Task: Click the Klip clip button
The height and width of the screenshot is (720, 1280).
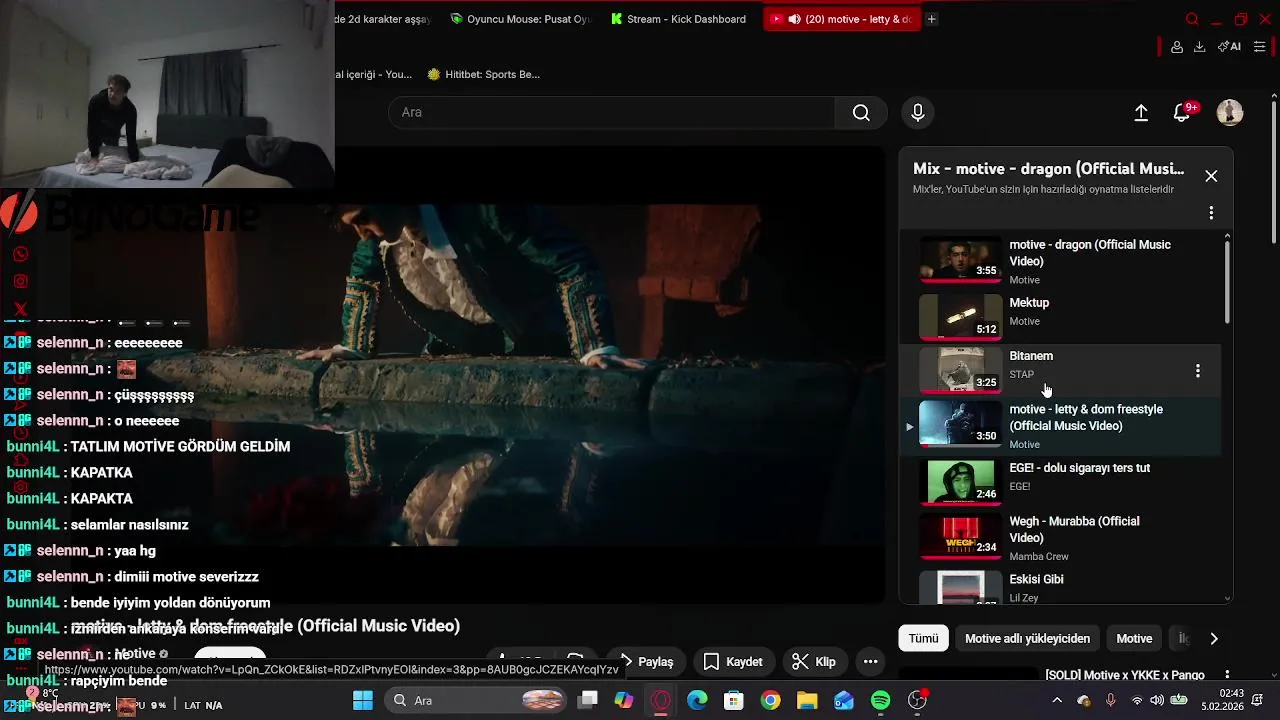Action: pos(814,662)
